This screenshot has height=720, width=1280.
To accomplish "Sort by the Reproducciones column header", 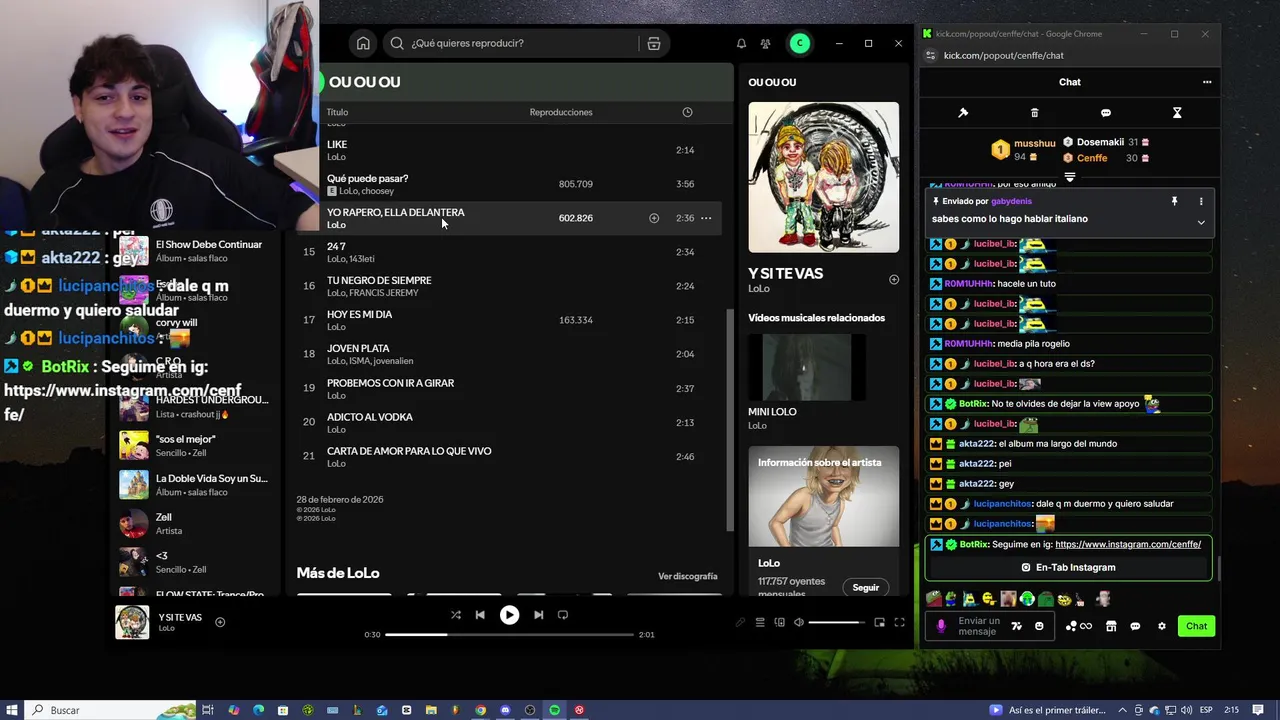I will [x=561, y=112].
